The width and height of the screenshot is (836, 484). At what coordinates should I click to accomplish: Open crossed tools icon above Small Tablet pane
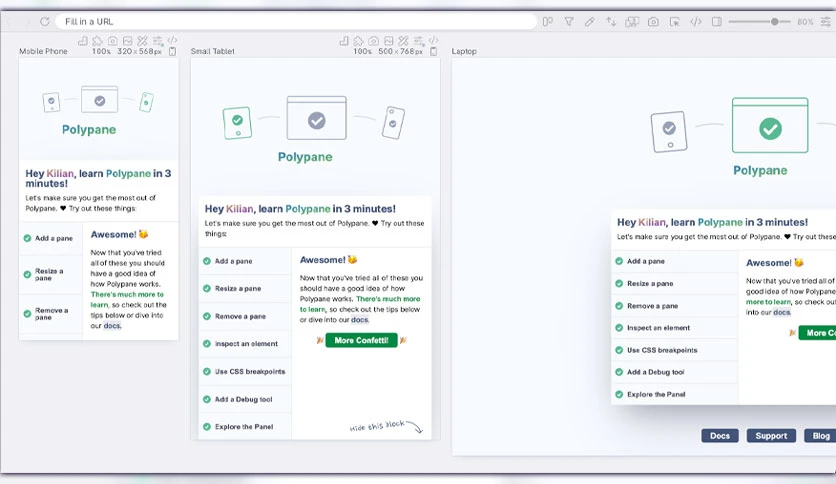(404, 41)
